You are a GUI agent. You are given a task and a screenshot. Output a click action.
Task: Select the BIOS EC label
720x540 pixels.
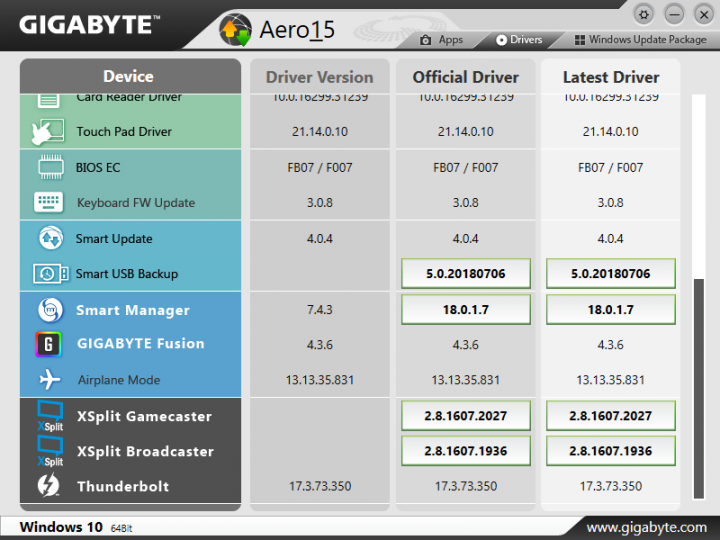click(98, 168)
